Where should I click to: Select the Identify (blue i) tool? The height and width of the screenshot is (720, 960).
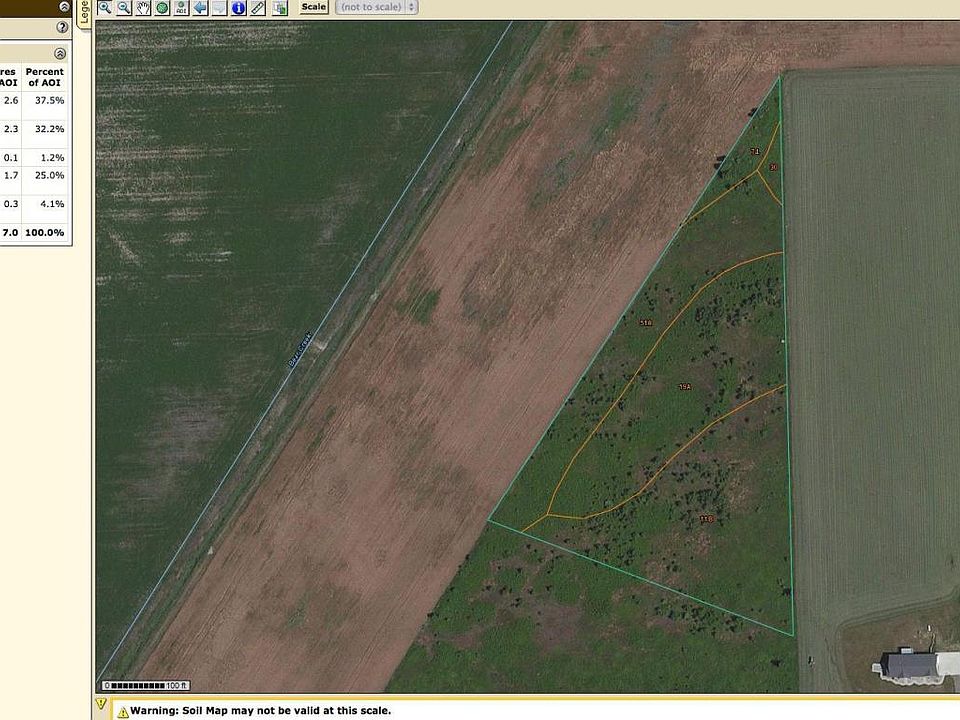point(238,7)
